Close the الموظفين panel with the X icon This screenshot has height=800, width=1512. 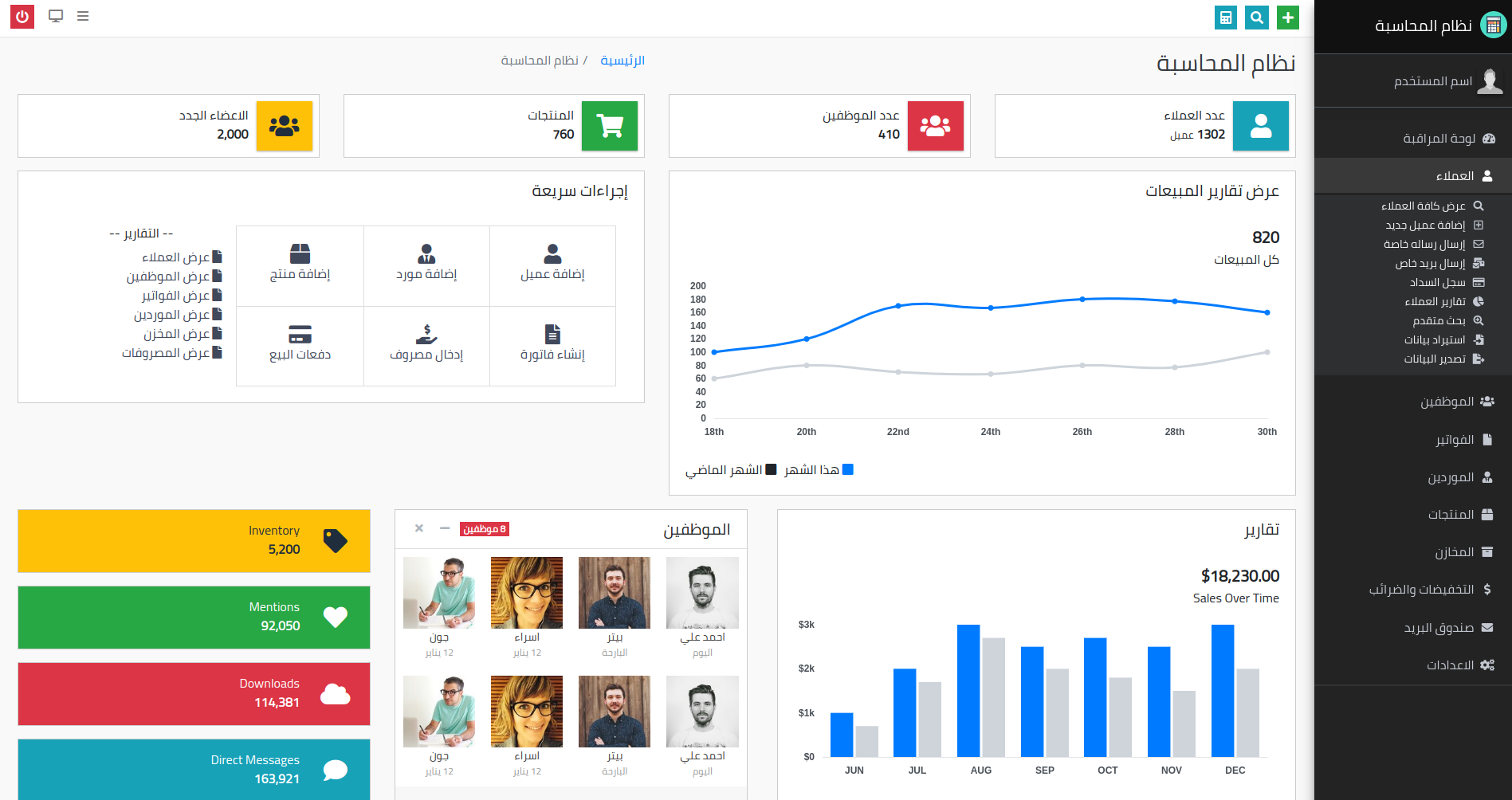click(419, 528)
